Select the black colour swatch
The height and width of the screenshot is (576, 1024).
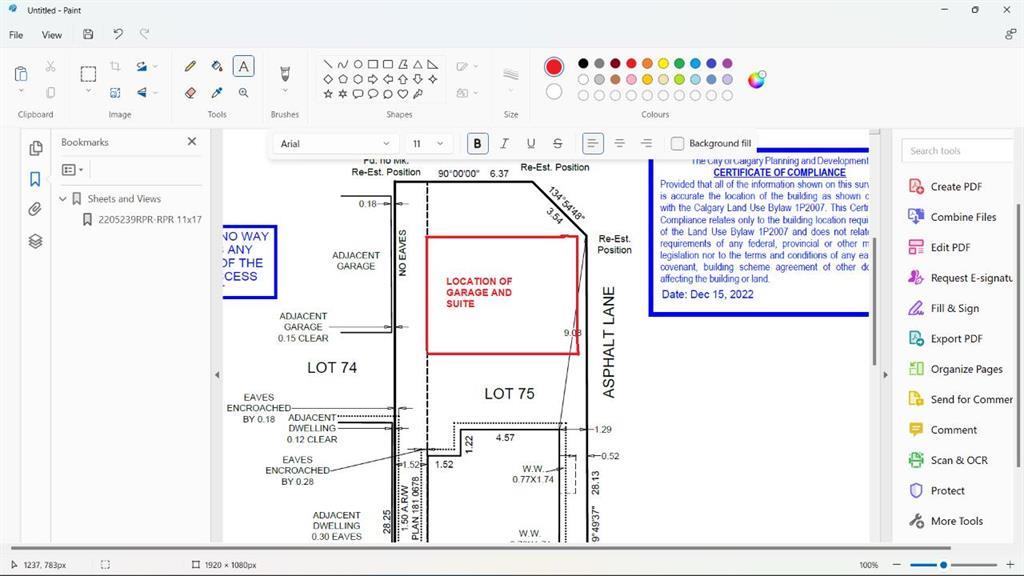(x=583, y=64)
